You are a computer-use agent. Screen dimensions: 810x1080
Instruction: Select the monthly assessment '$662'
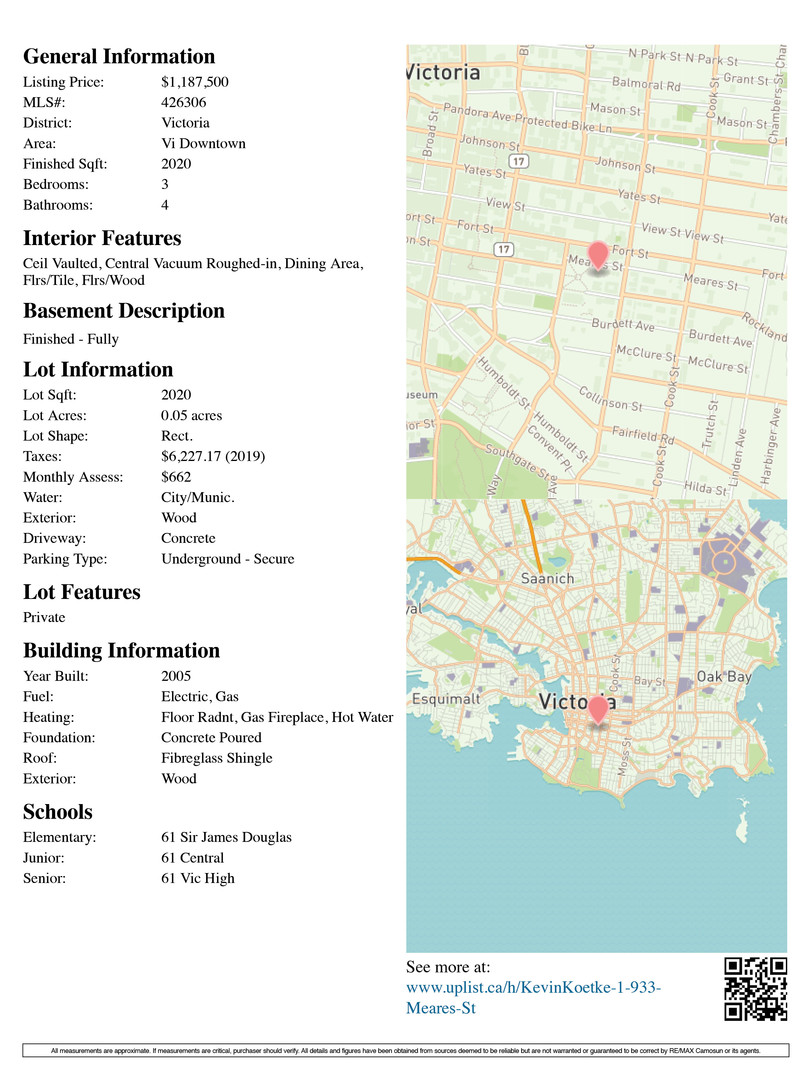tap(176, 477)
